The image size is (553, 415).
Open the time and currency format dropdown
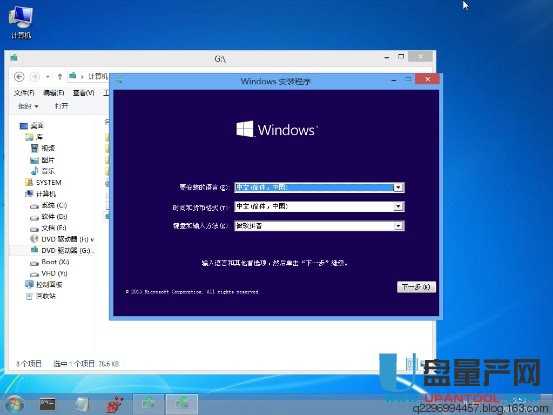point(399,206)
